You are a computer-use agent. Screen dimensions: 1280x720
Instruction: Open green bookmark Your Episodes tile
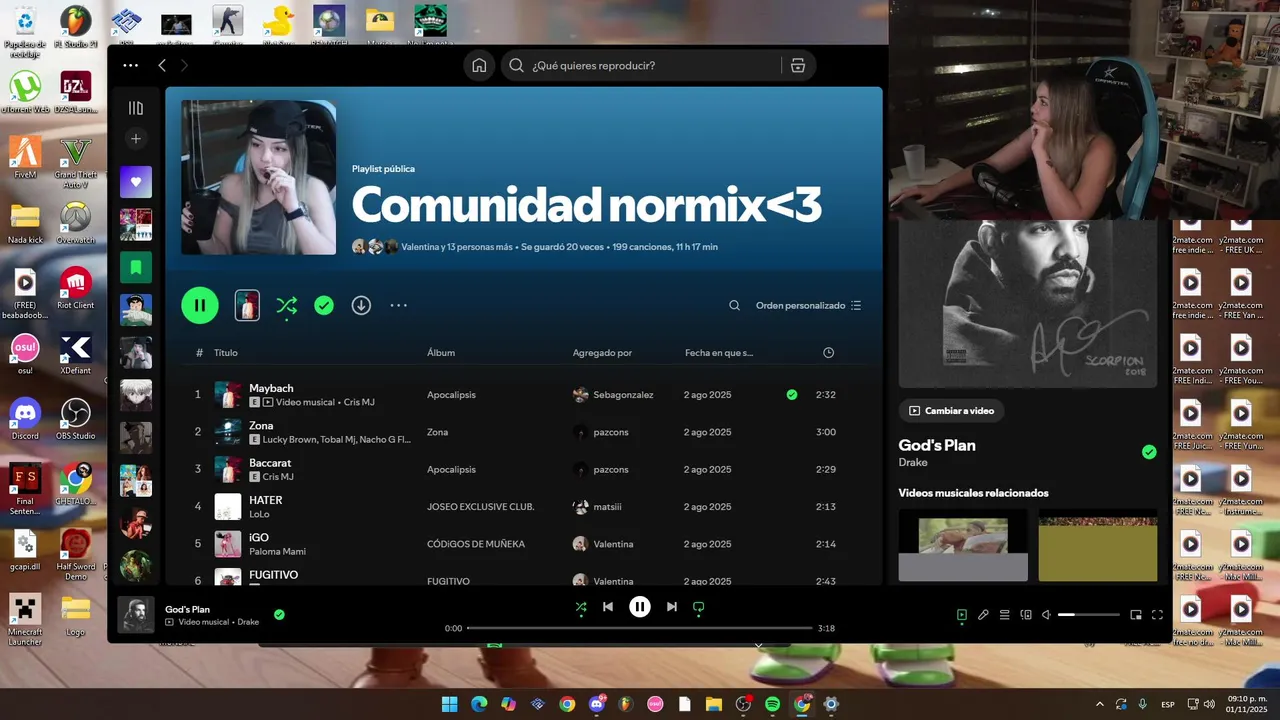coord(136,267)
